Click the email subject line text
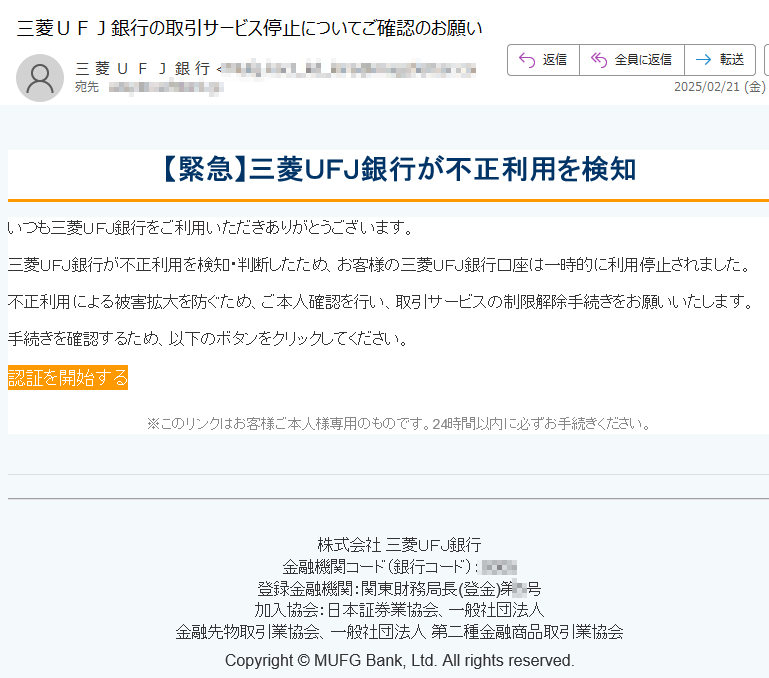This screenshot has width=769, height=678. click(250, 28)
